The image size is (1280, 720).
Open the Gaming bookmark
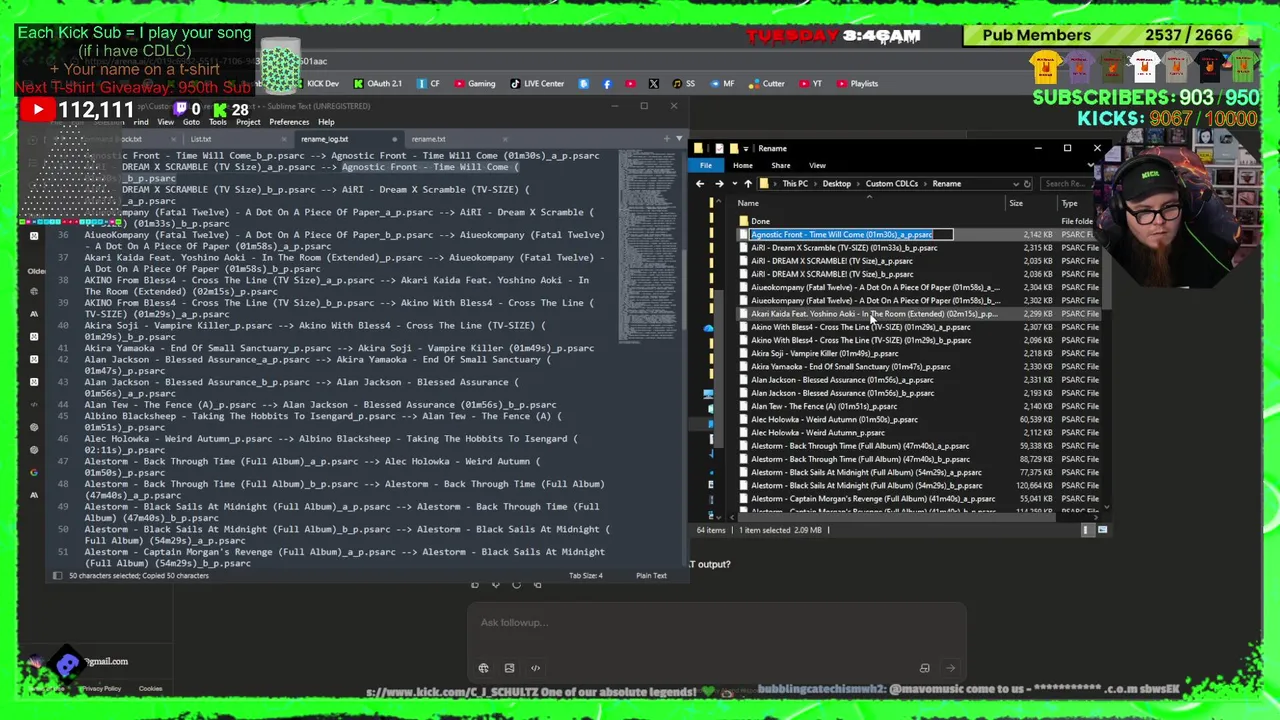pyautogui.click(x=474, y=84)
